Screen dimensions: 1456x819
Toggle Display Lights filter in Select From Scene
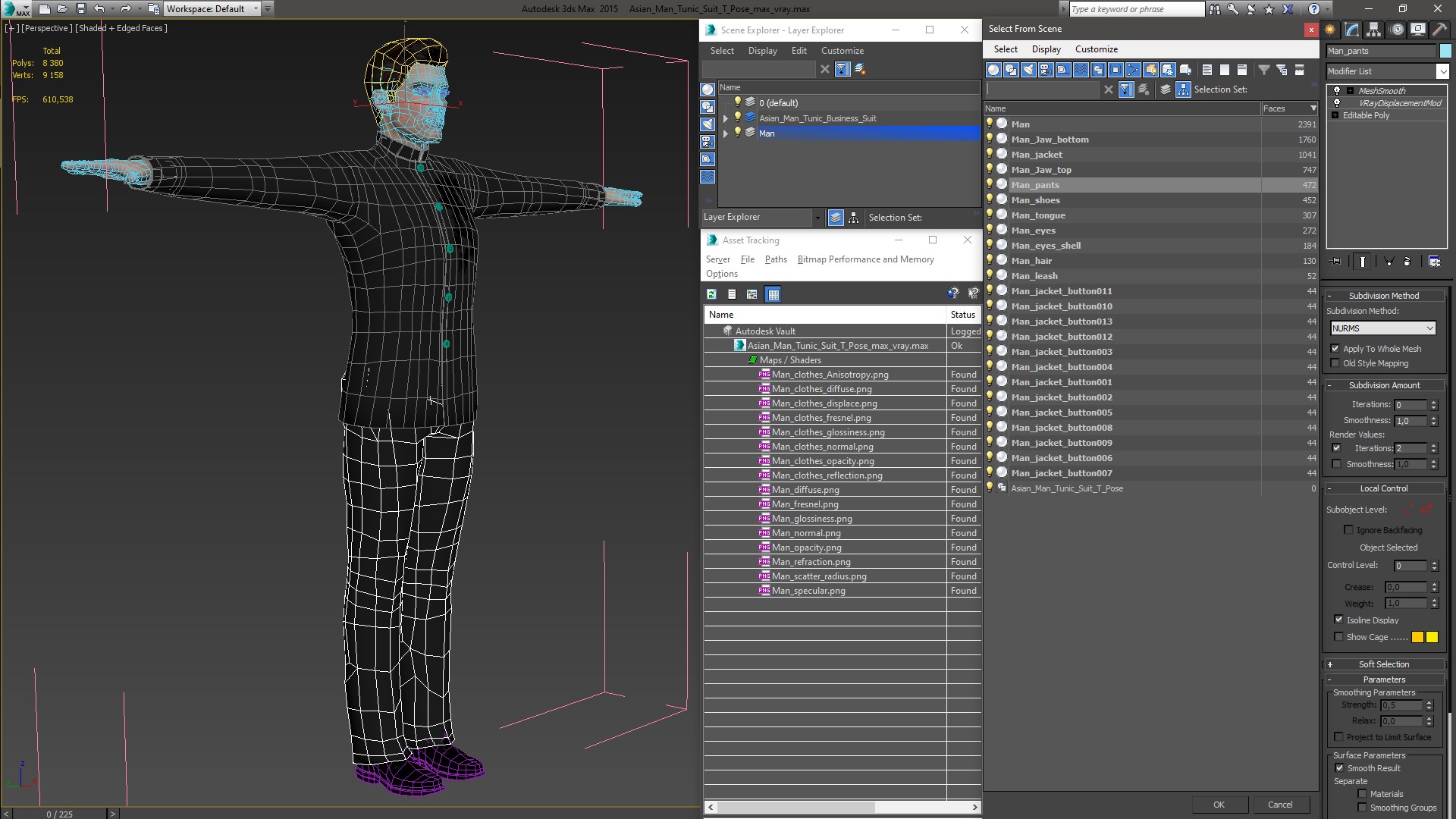[x=1028, y=70]
